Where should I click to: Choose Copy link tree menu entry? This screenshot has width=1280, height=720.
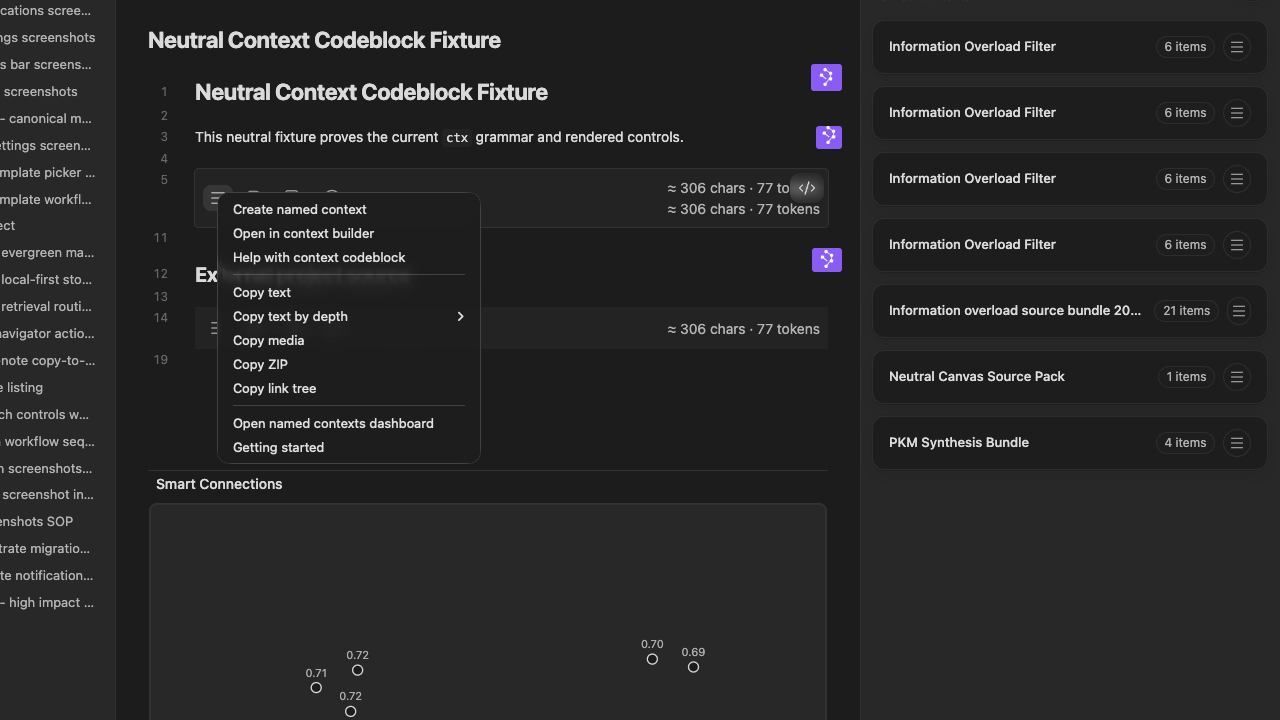click(x=349, y=389)
